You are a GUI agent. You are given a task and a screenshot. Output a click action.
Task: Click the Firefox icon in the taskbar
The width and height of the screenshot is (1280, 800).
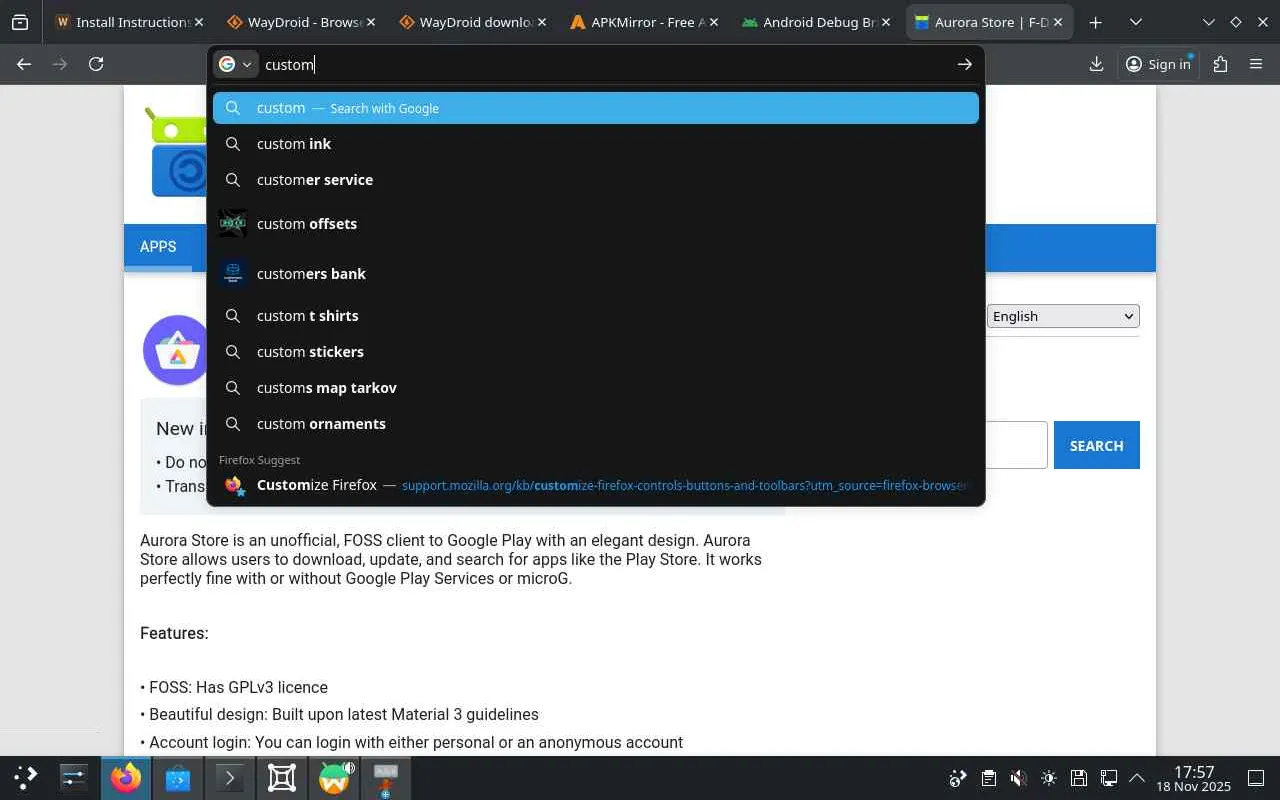click(x=126, y=777)
